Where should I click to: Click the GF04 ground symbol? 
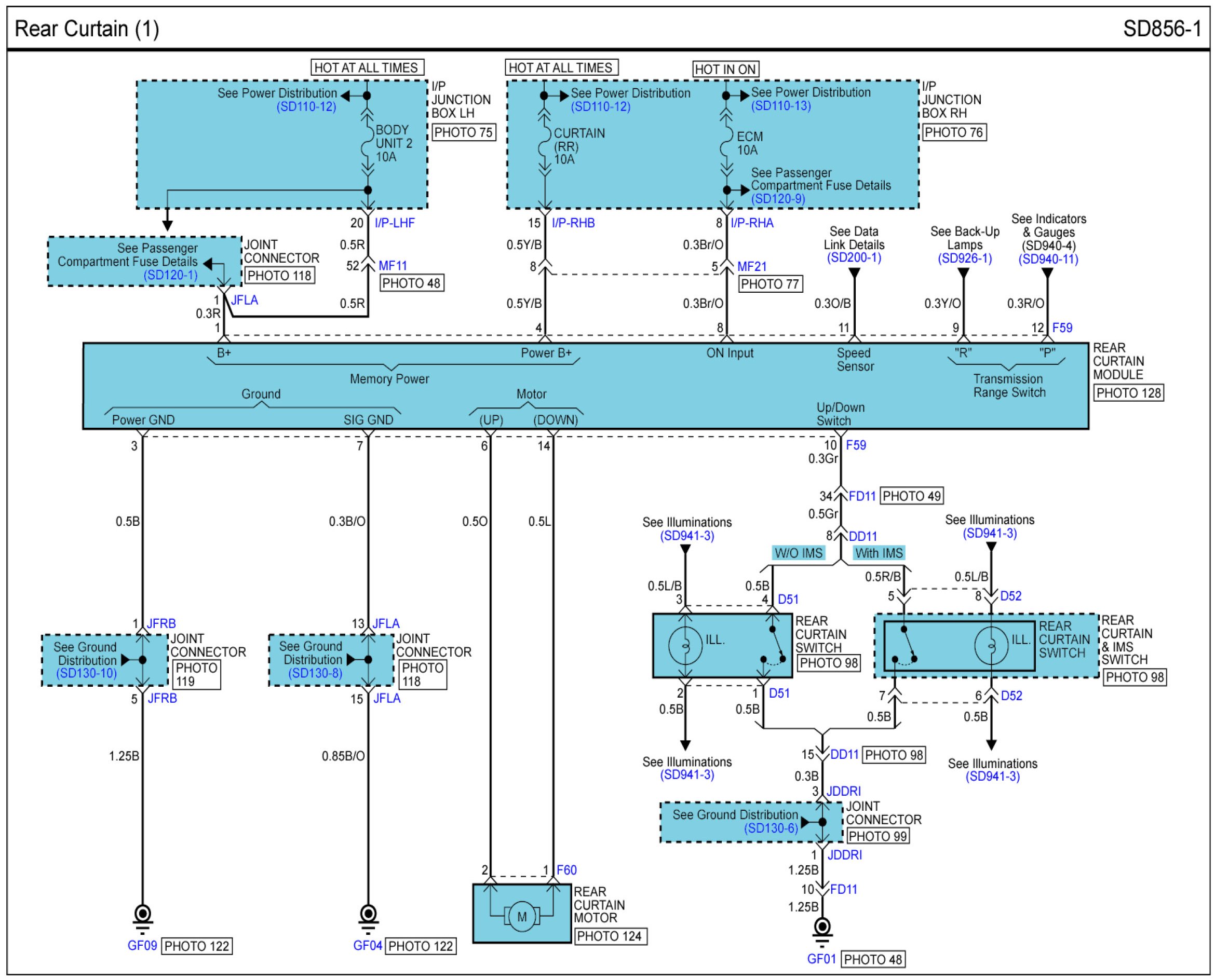pyautogui.click(x=368, y=915)
